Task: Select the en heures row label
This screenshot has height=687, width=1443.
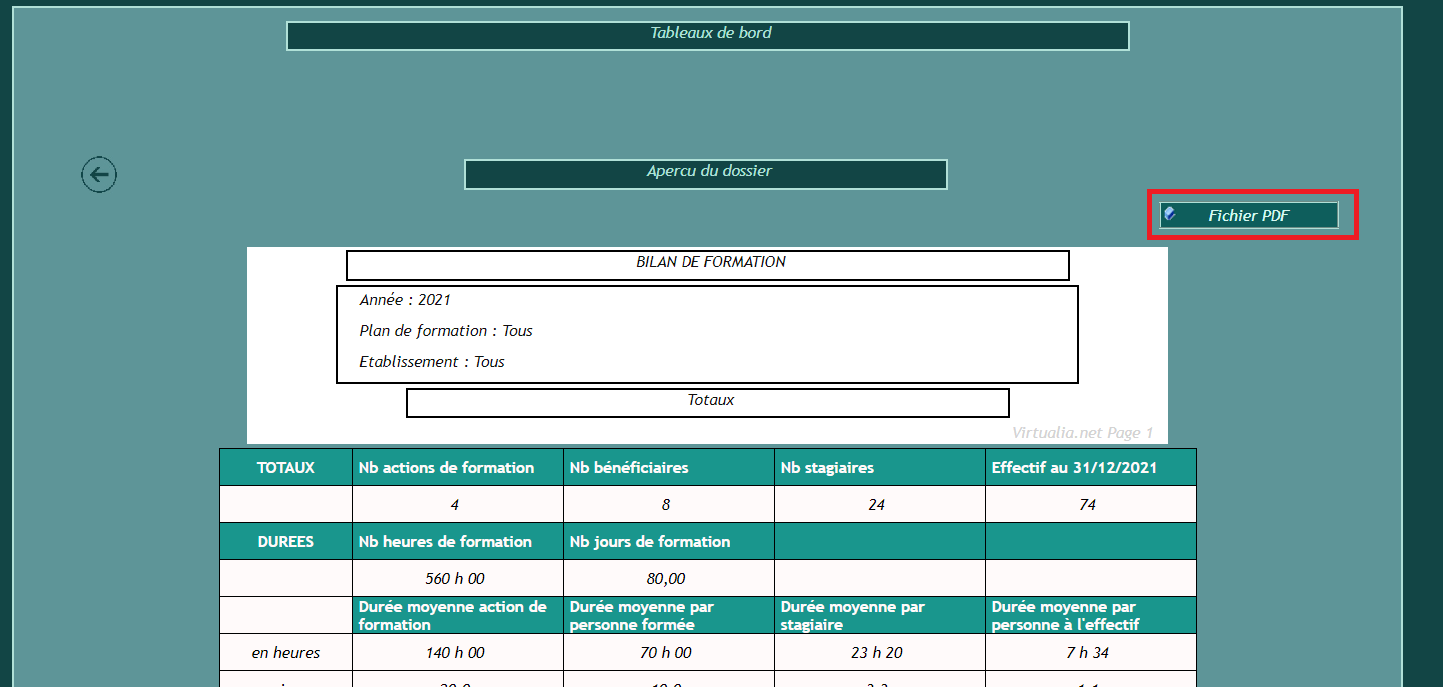Action: coord(286,653)
